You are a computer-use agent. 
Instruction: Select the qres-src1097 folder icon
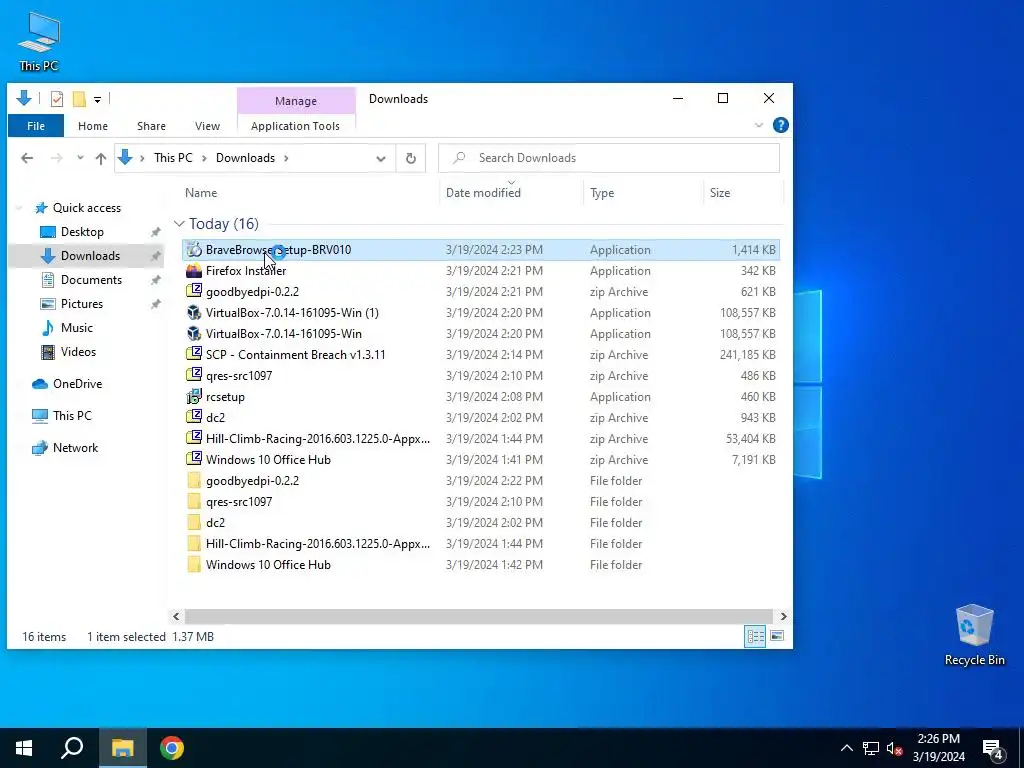pyautogui.click(x=194, y=502)
